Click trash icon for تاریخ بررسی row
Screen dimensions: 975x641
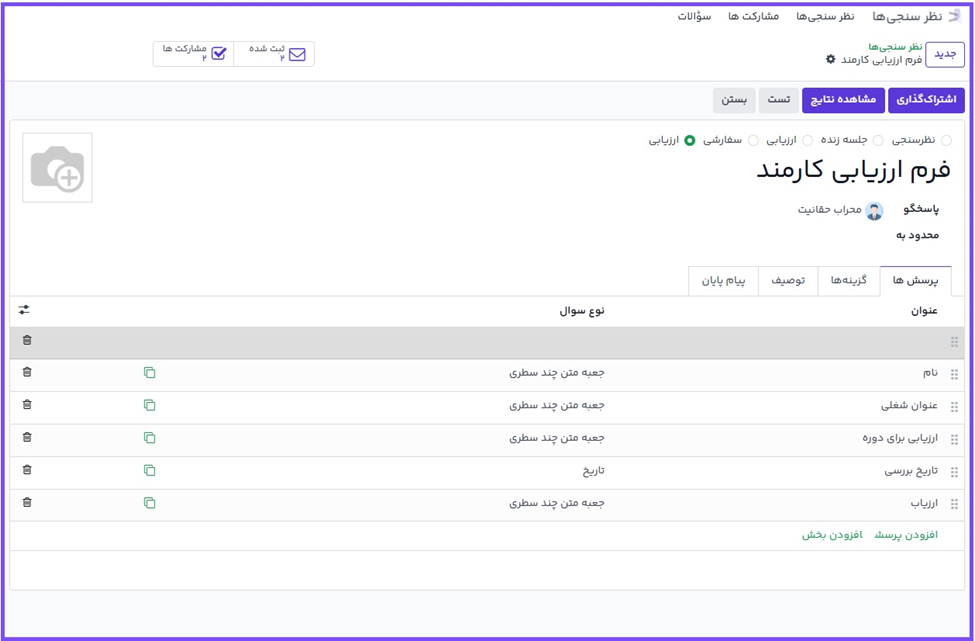pyautogui.click(x=27, y=470)
